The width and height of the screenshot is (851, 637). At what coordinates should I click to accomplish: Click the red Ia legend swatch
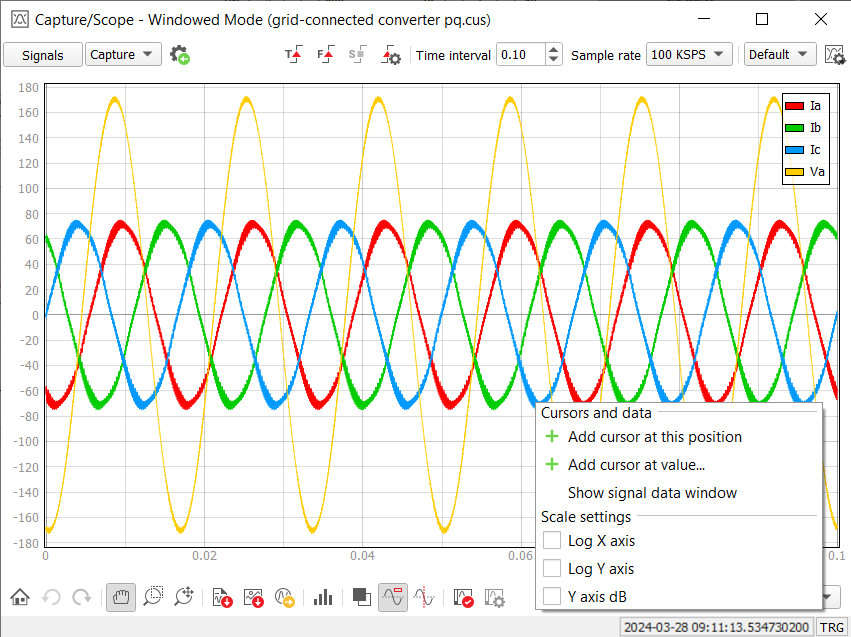tap(795, 106)
